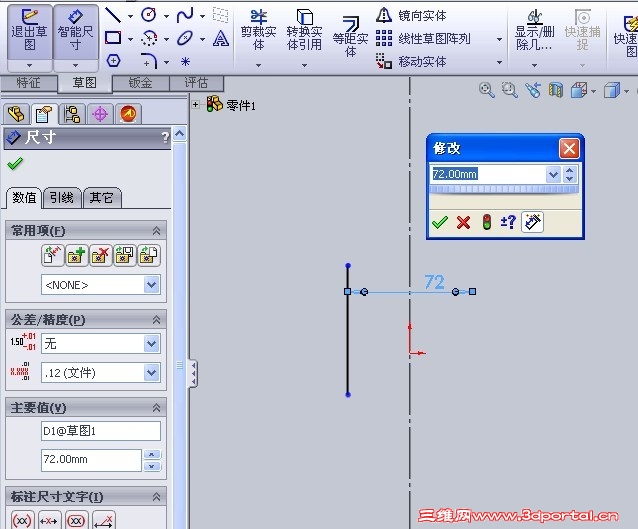Screen dimensions: 638x529
Task: Accept dimension with green check in 尺寸 panel
Action: pos(15,164)
